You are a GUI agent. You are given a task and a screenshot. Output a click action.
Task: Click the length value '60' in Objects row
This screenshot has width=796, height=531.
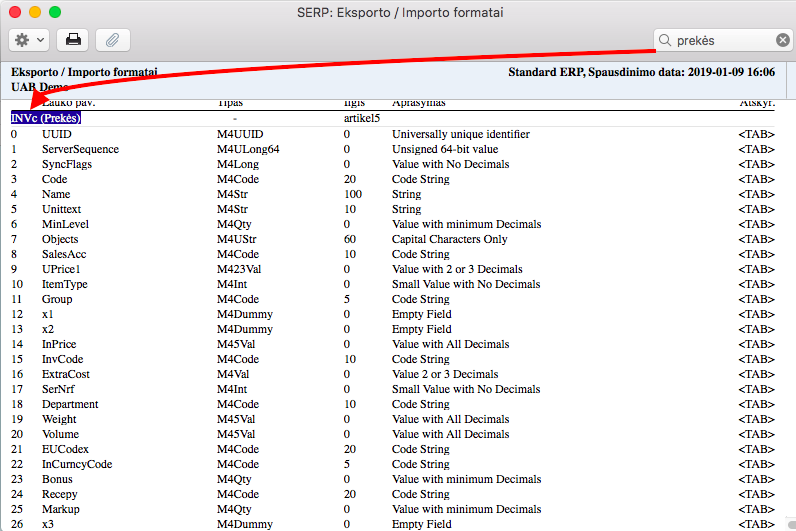(x=350, y=239)
